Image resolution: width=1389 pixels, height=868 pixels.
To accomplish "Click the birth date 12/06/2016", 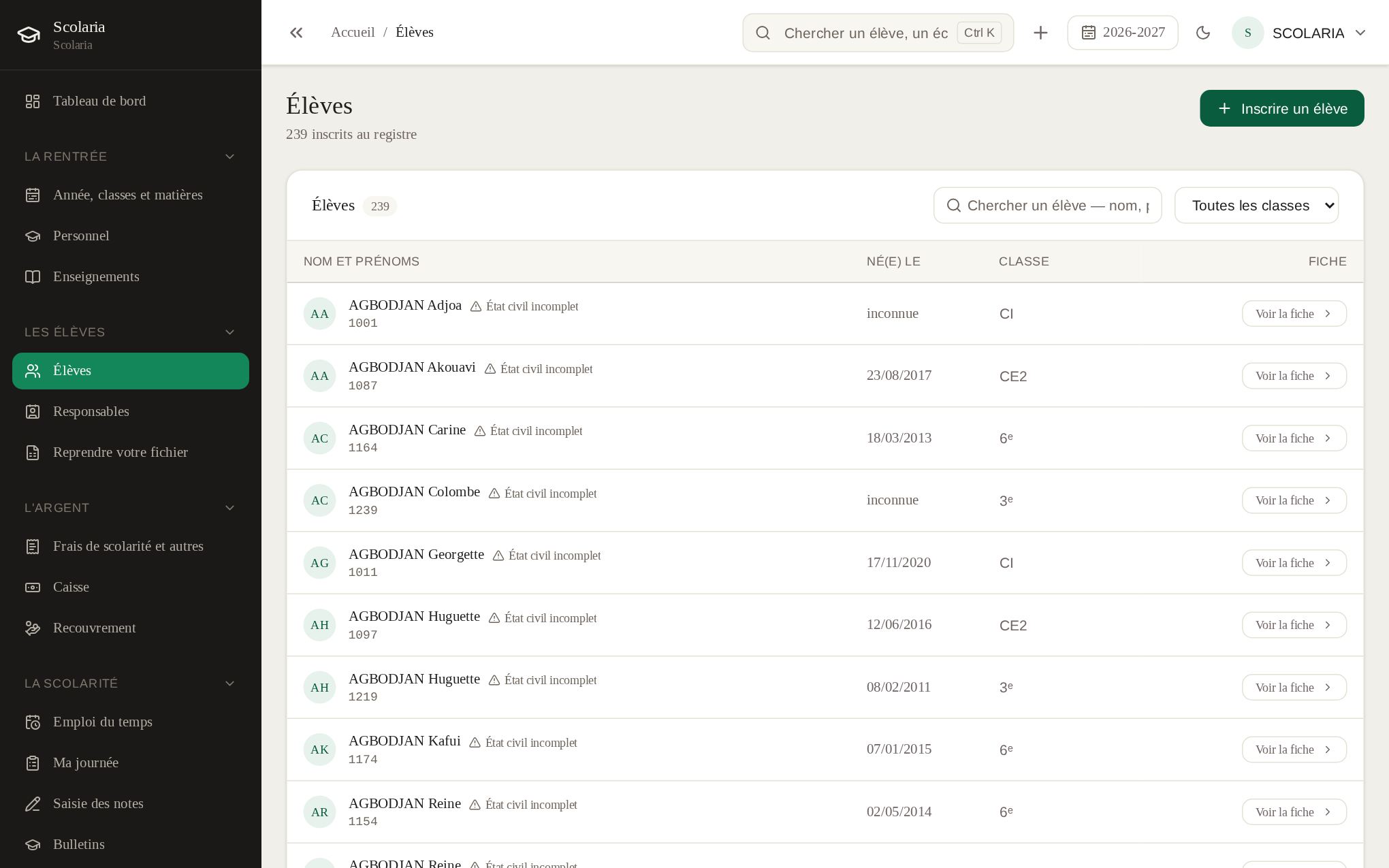I will click(899, 625).
